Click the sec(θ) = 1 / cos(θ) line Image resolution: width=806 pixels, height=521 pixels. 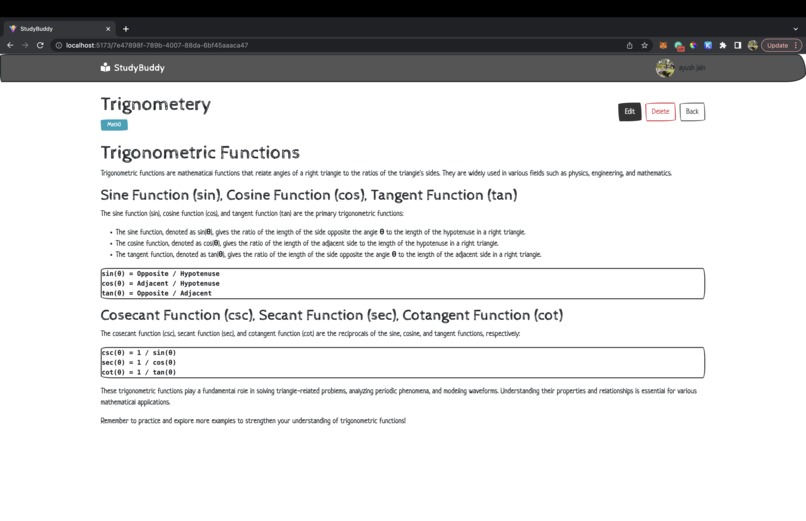(139, 362)
